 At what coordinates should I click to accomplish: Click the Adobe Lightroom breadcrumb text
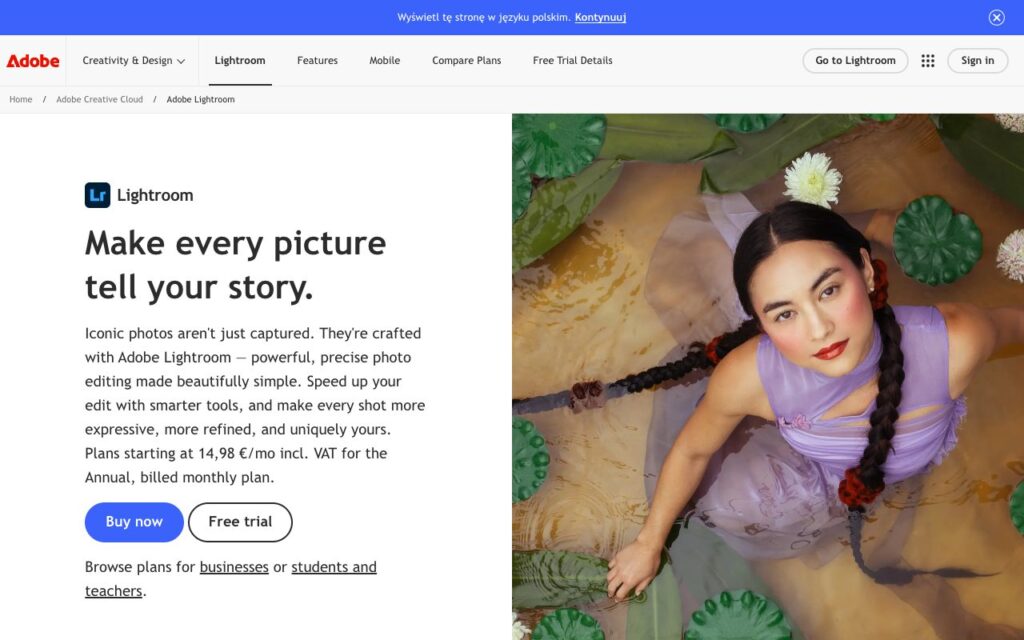click(x=200, y=99)
